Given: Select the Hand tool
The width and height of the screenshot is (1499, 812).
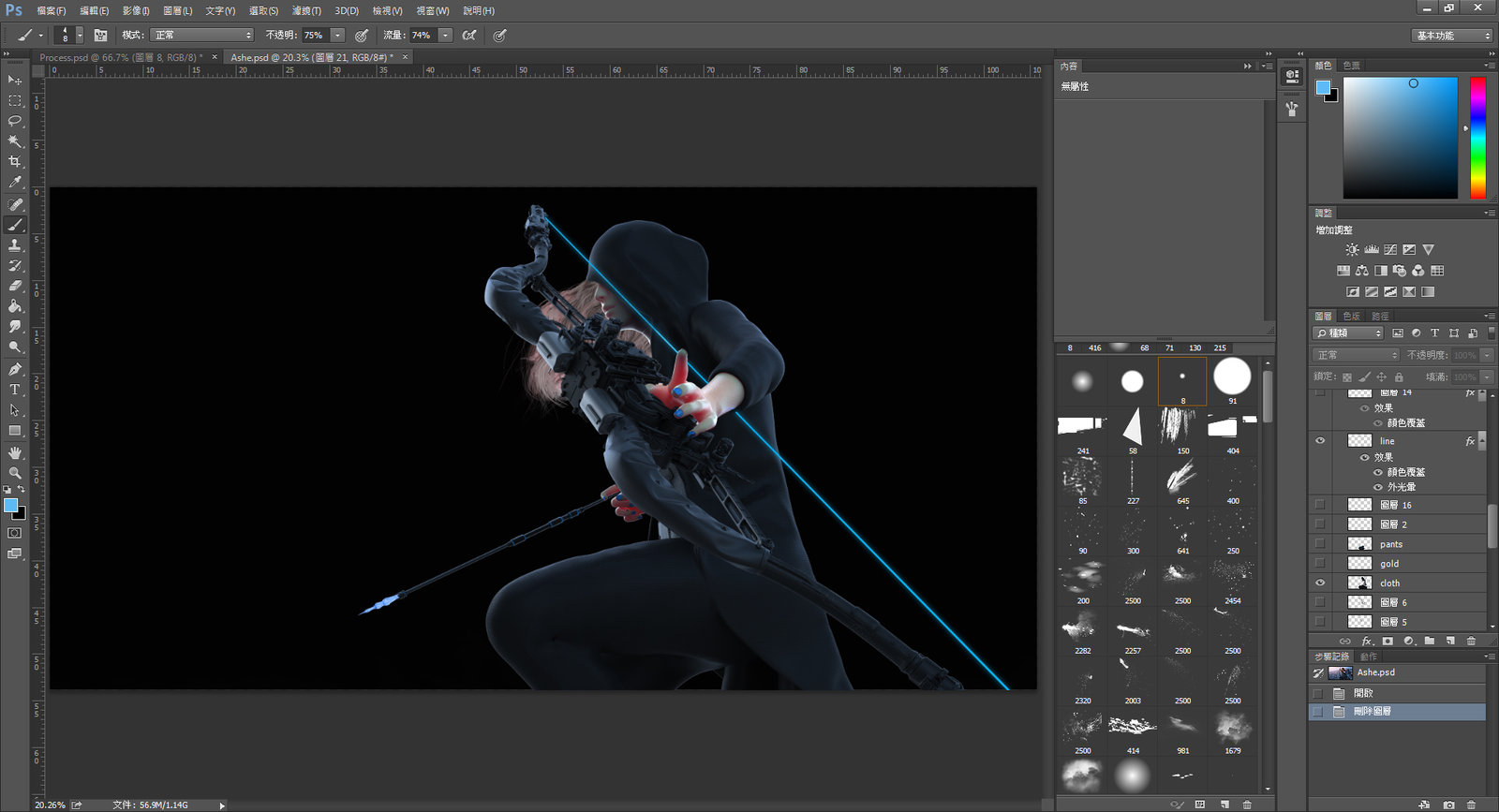Looking at the screenshot, I should [15, 452].
